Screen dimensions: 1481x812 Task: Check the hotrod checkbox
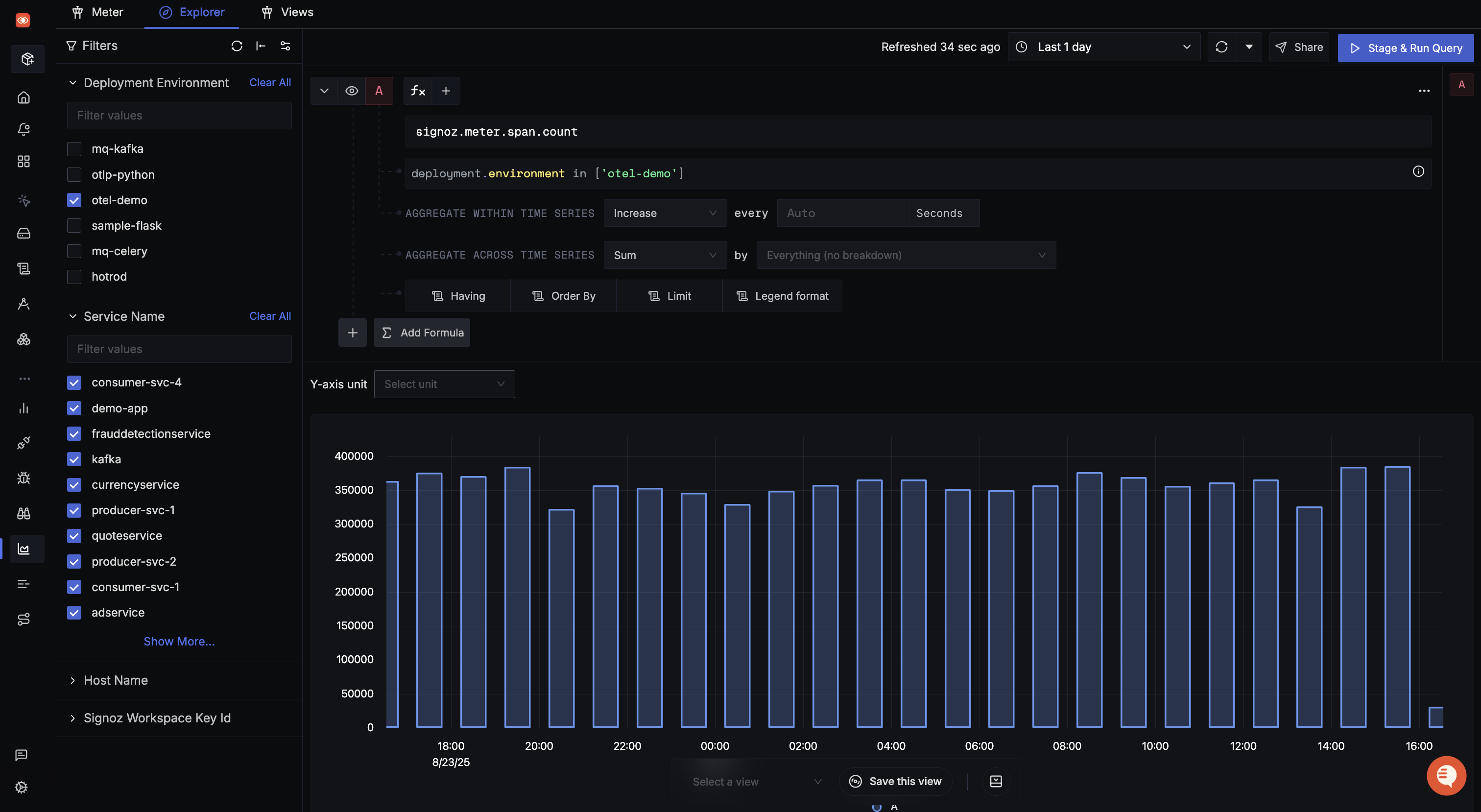pos(74,277)
